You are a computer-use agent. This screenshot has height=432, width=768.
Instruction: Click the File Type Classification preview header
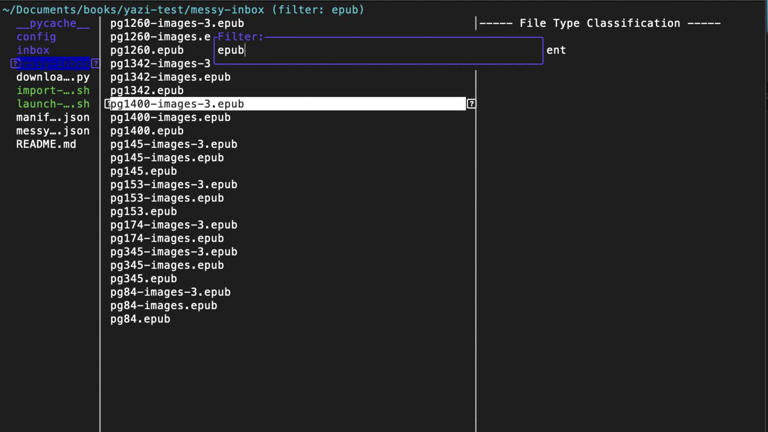pos(600,23)
